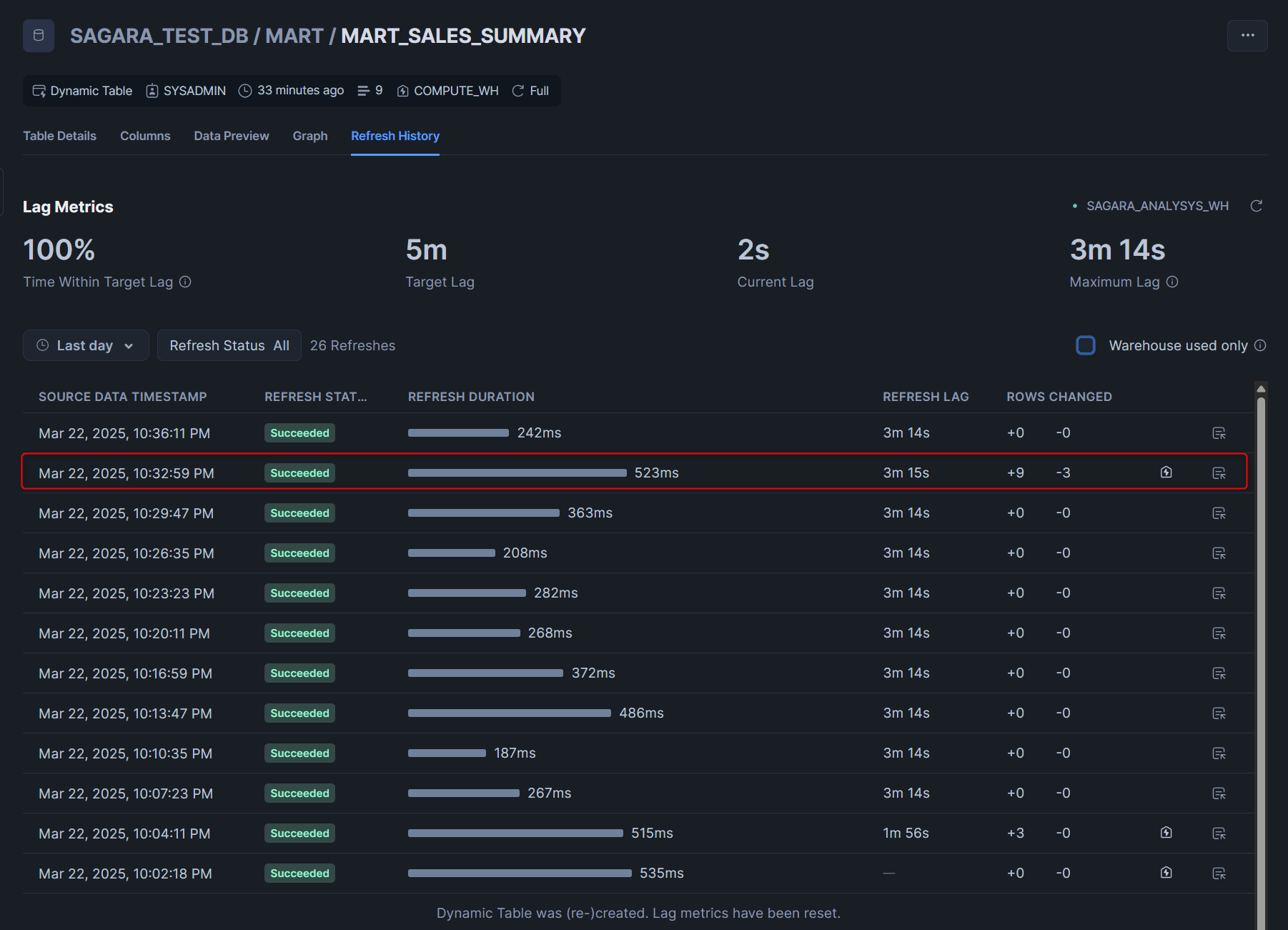Open query details icon for 10:07:23 PM row

[1219, 793]
